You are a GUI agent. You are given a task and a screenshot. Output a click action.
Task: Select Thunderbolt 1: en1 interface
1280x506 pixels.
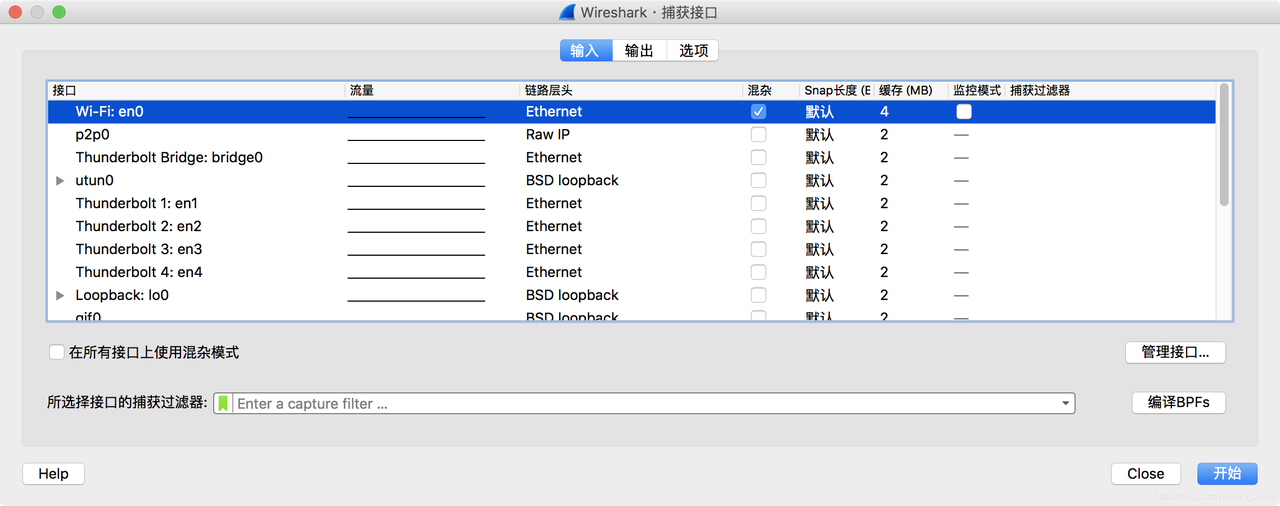(137, 204)
